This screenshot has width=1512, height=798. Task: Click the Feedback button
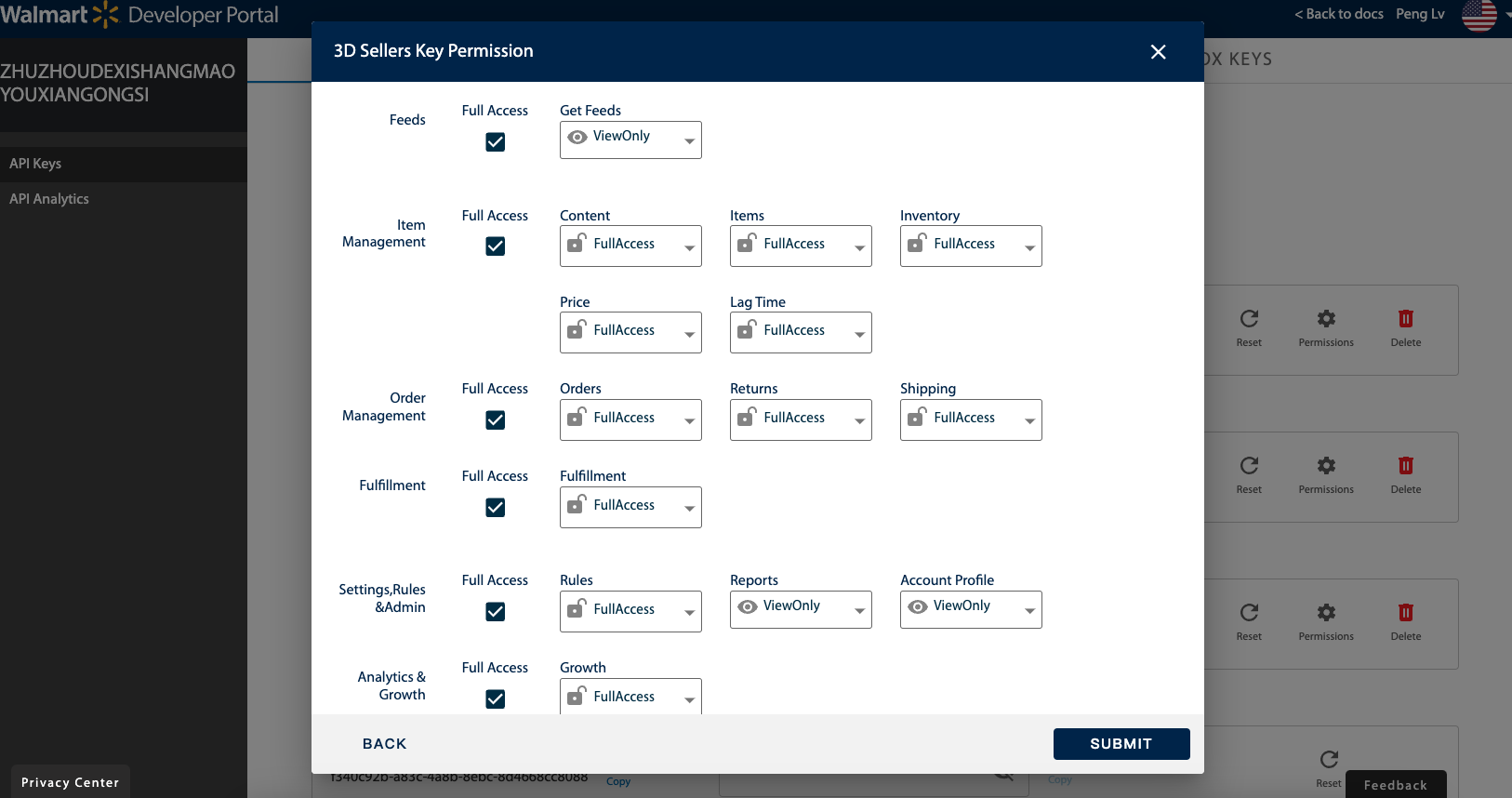[x=1396, y=785]
